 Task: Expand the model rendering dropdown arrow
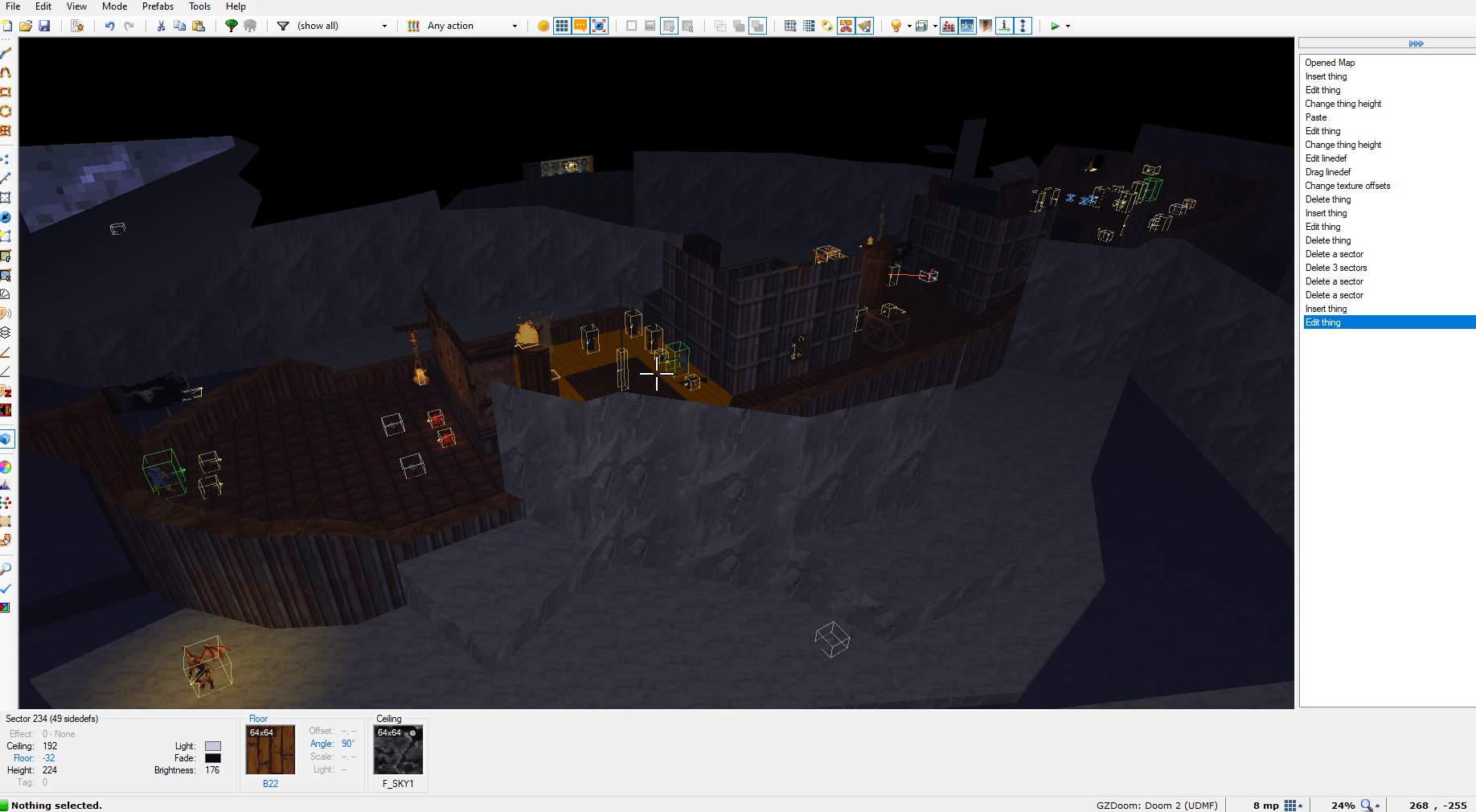[x=935, y=26]
